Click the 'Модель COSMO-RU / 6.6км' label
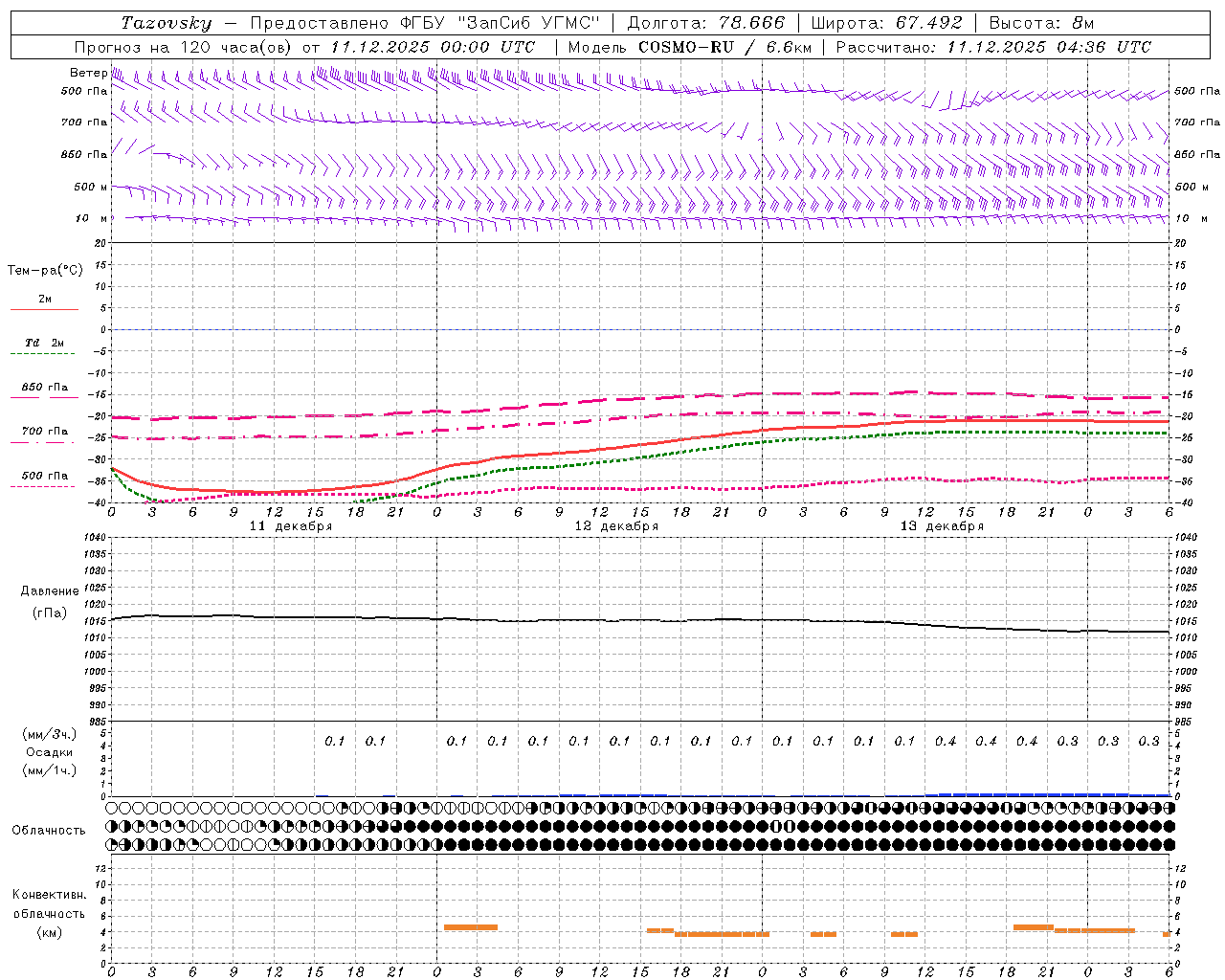This screenshot has height=980, width=1225. click(690, 47)
